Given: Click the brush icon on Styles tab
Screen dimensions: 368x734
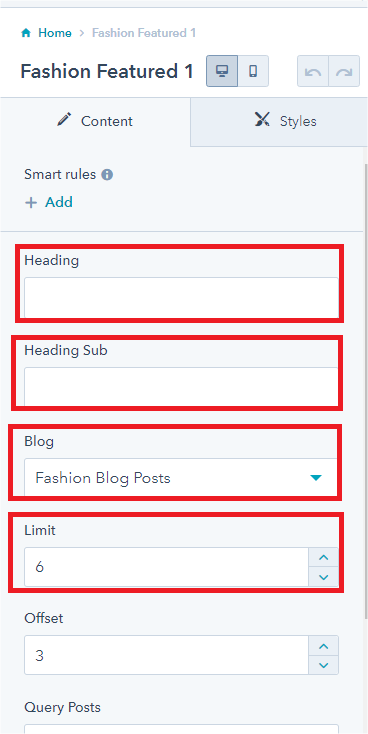Looking at the screenshot, I should point(262,120).
